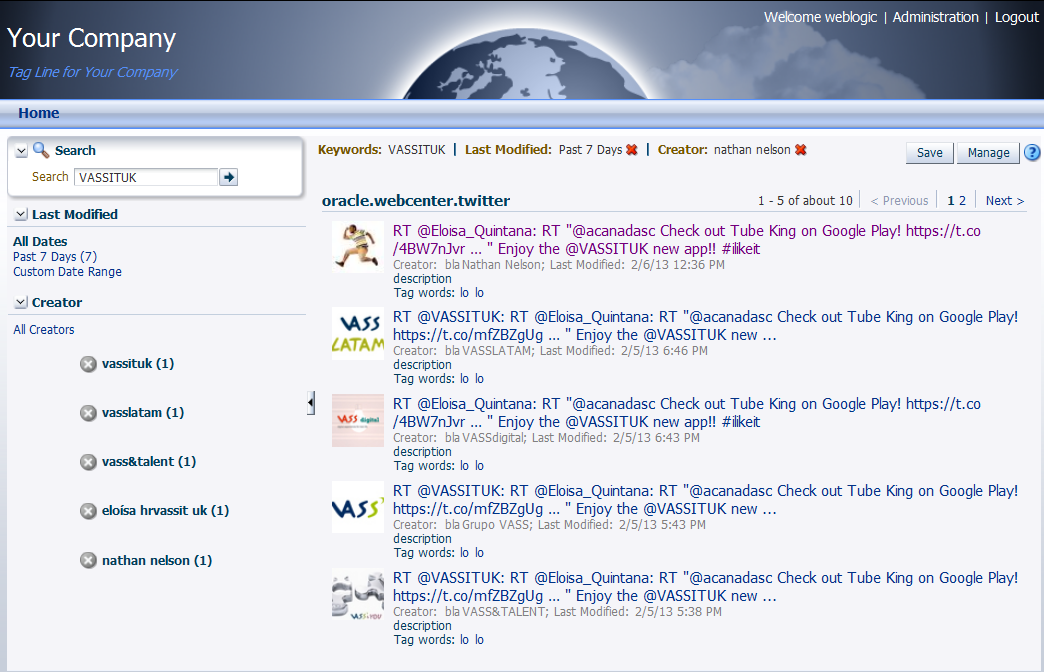
Task: Click the Save button
Action: (929, 153)
